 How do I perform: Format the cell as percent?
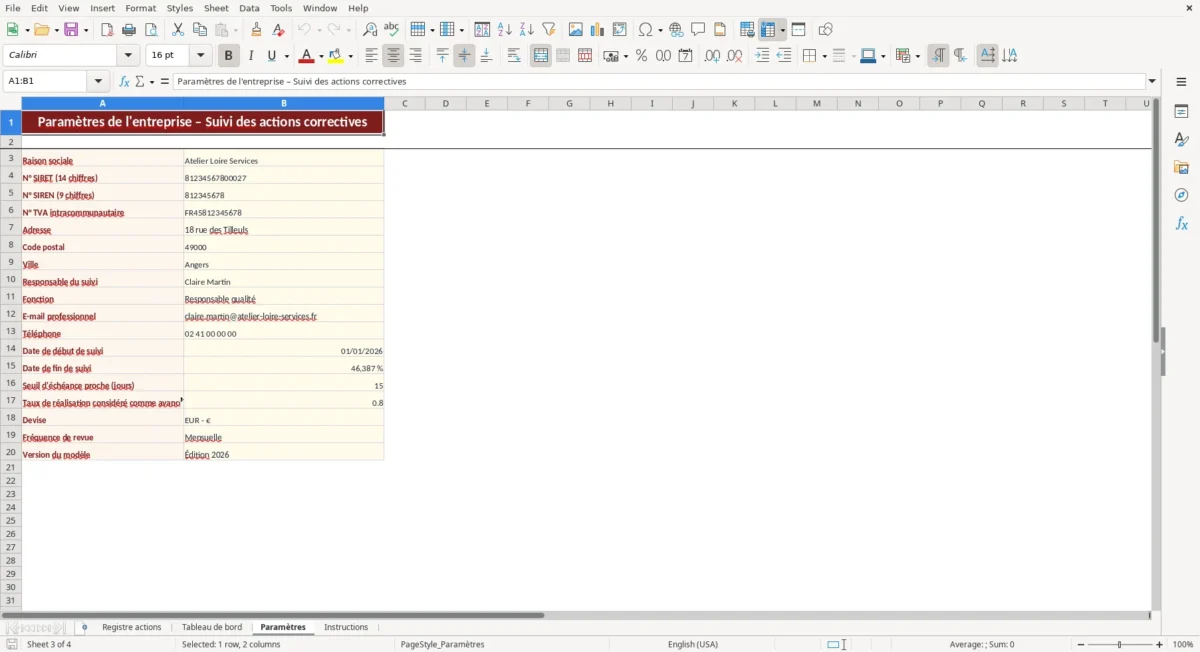[642, 56]
